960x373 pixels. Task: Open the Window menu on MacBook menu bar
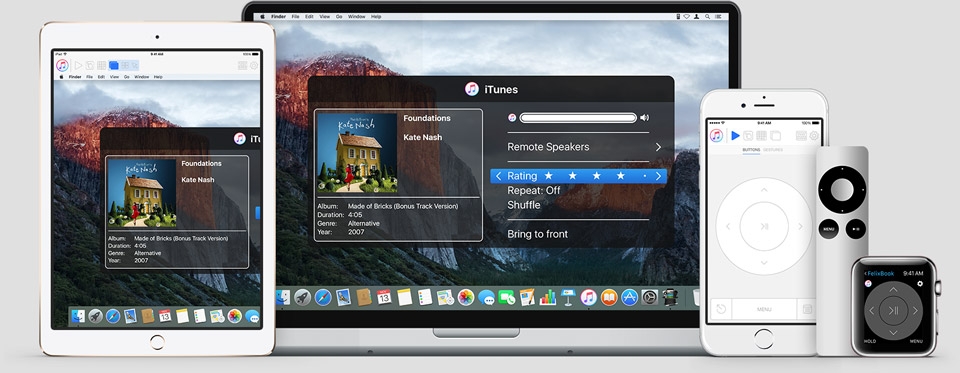pos(357,17)
